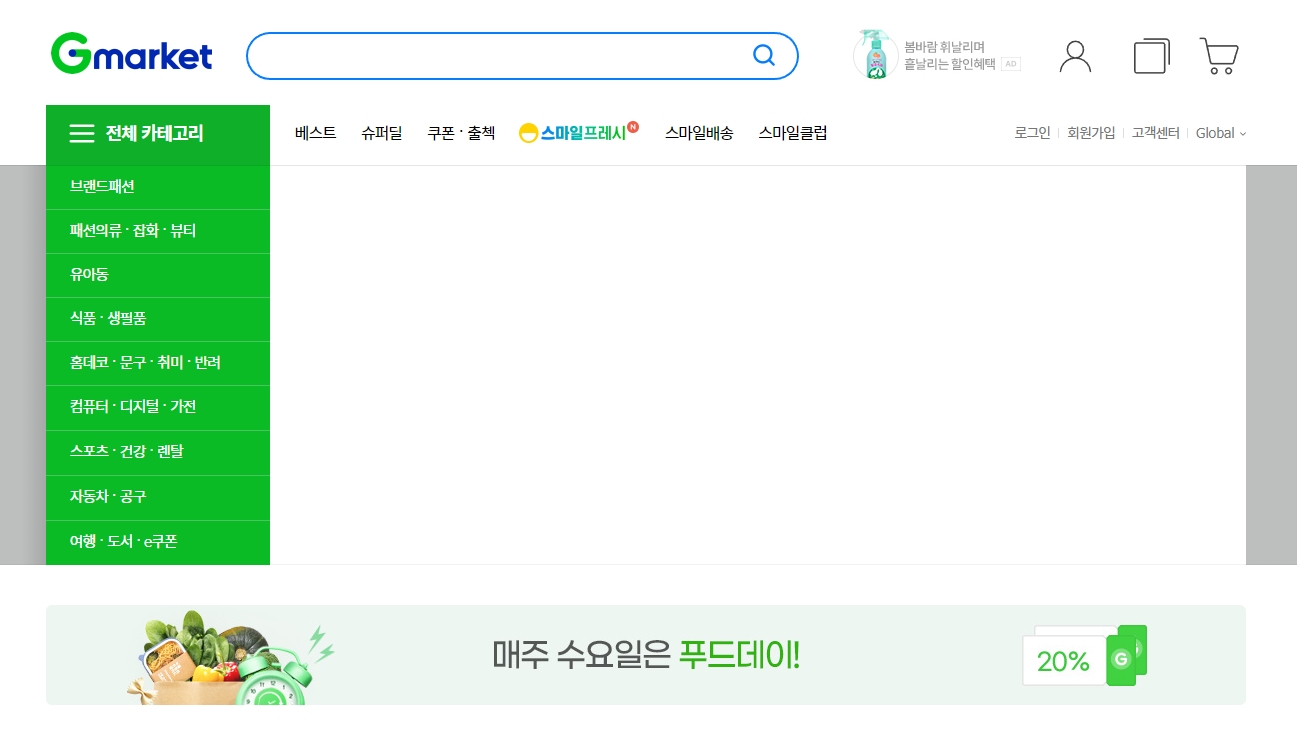
Task: Click the hamburger icon on 전체 카테고리
Action: (x=81, y=133)
